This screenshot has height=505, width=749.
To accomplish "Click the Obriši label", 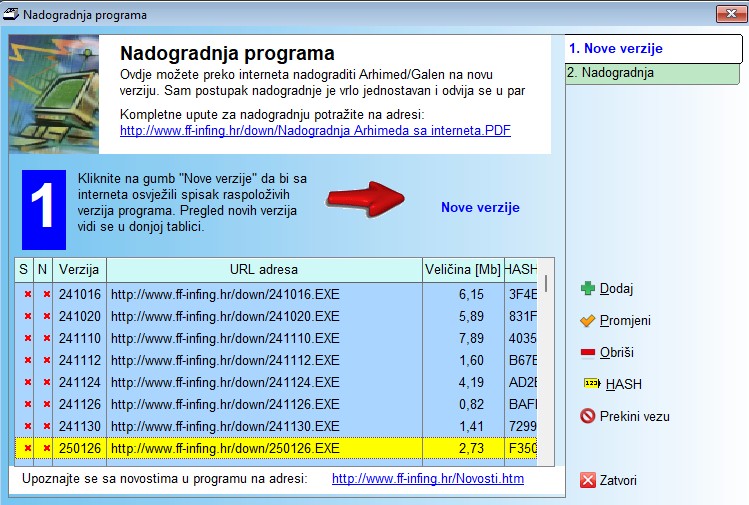I will [617, 353].
